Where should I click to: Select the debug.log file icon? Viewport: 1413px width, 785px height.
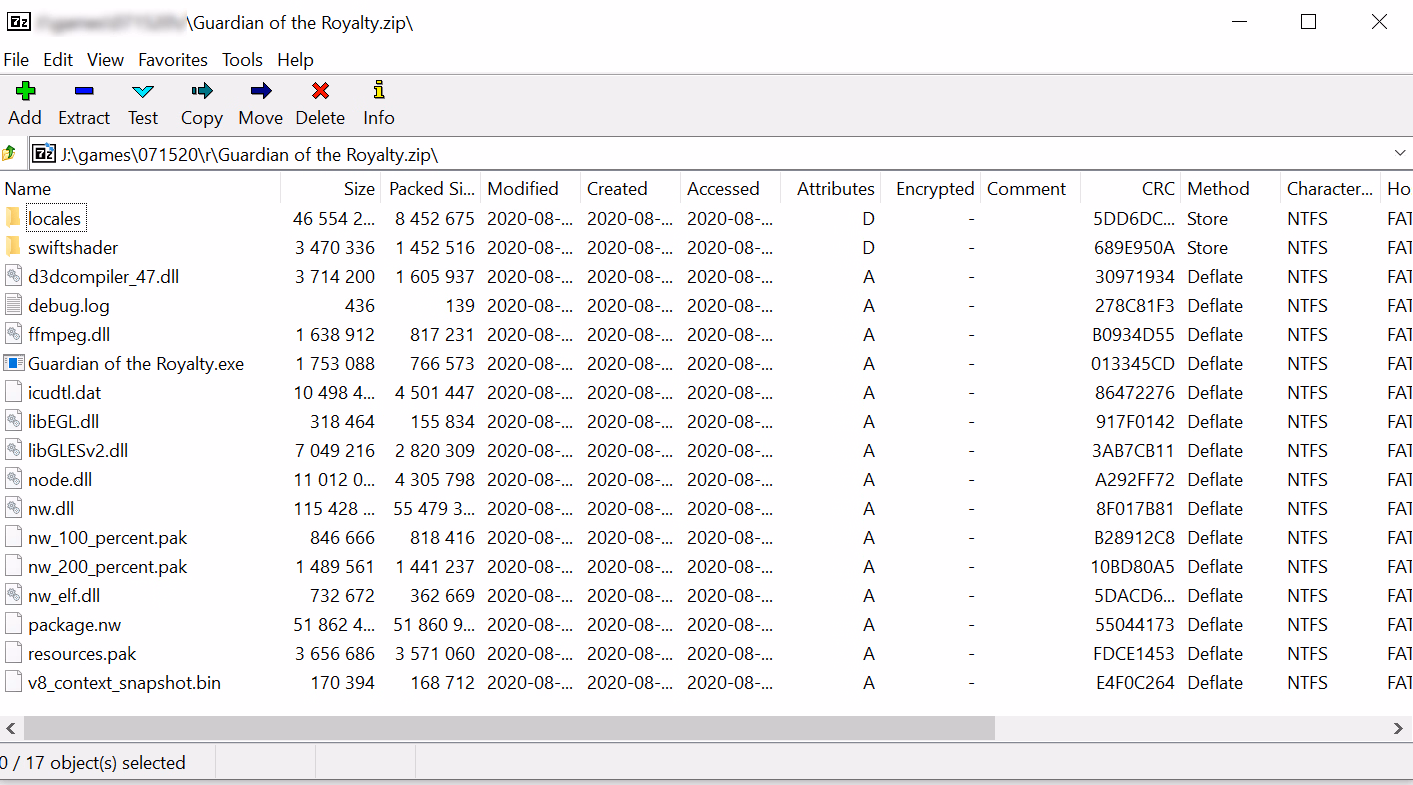[x=13, y=305]
